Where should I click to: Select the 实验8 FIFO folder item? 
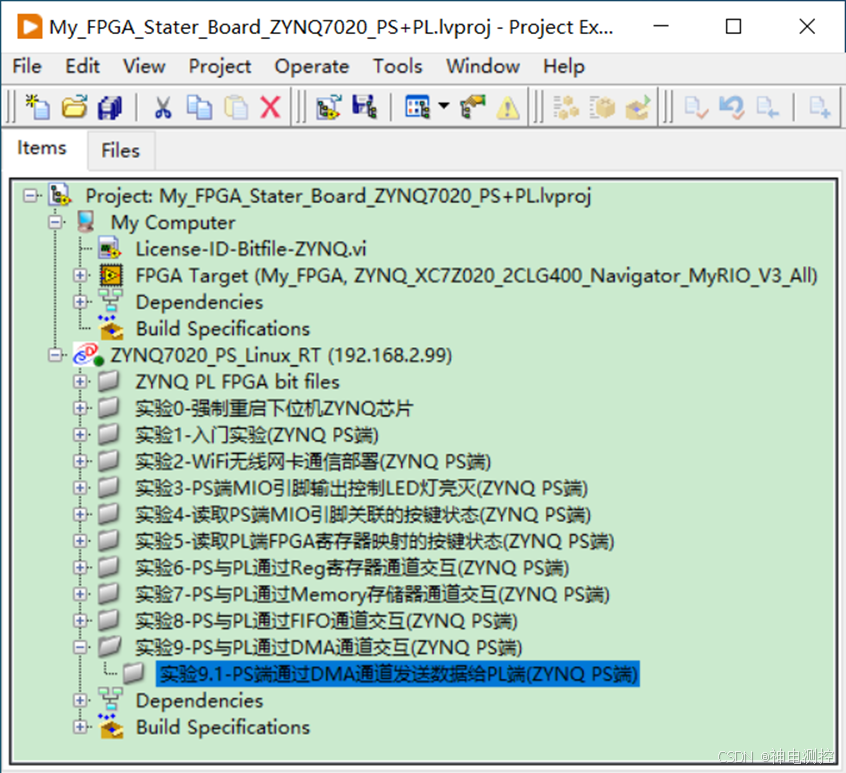[x=326, y=621]
